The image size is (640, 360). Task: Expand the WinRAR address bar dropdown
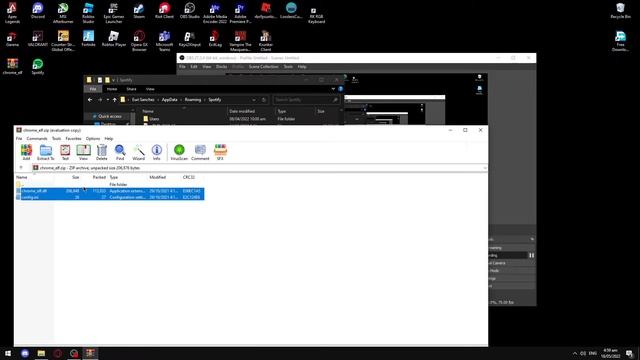[x=484, y=168]
